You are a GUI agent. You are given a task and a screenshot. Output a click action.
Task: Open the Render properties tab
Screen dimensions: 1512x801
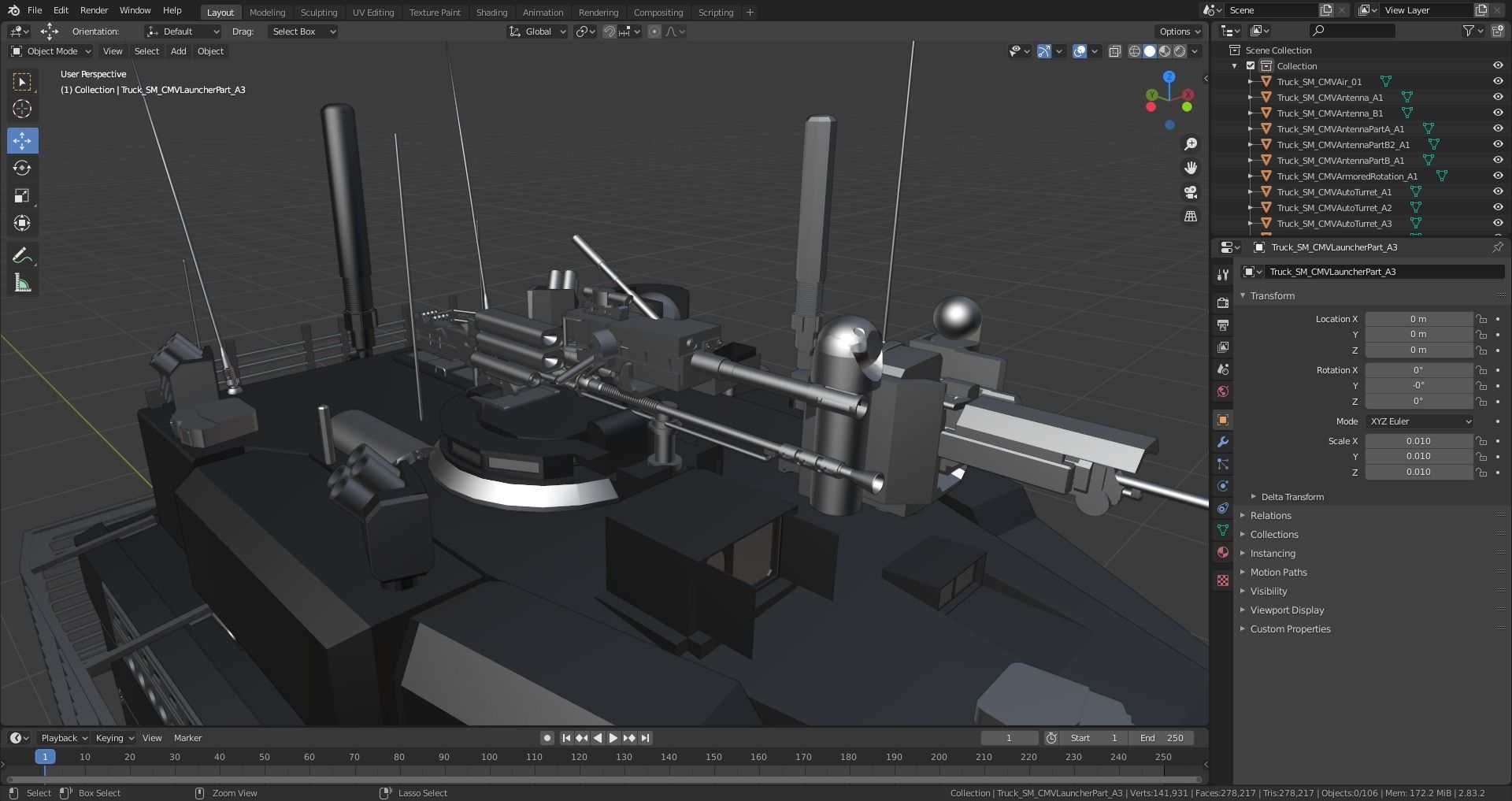[x=1222, y=302]
